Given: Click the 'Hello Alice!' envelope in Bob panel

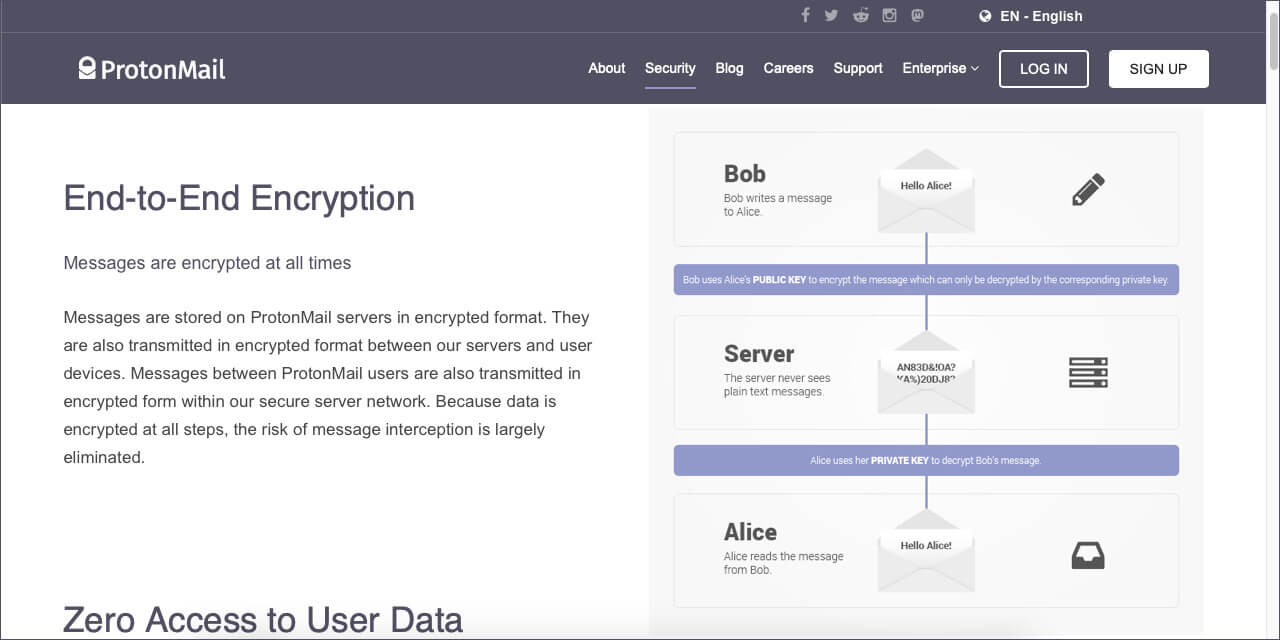Looking at the screenshot, I should tap(926, 191).
